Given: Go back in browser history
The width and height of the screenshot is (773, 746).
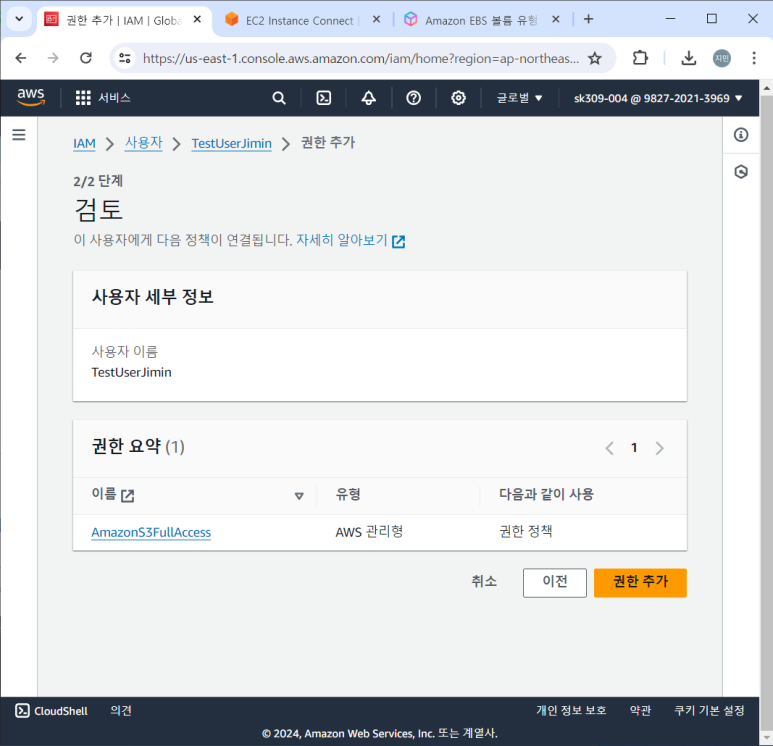Looking at the screenshot, I should [21, 58].
